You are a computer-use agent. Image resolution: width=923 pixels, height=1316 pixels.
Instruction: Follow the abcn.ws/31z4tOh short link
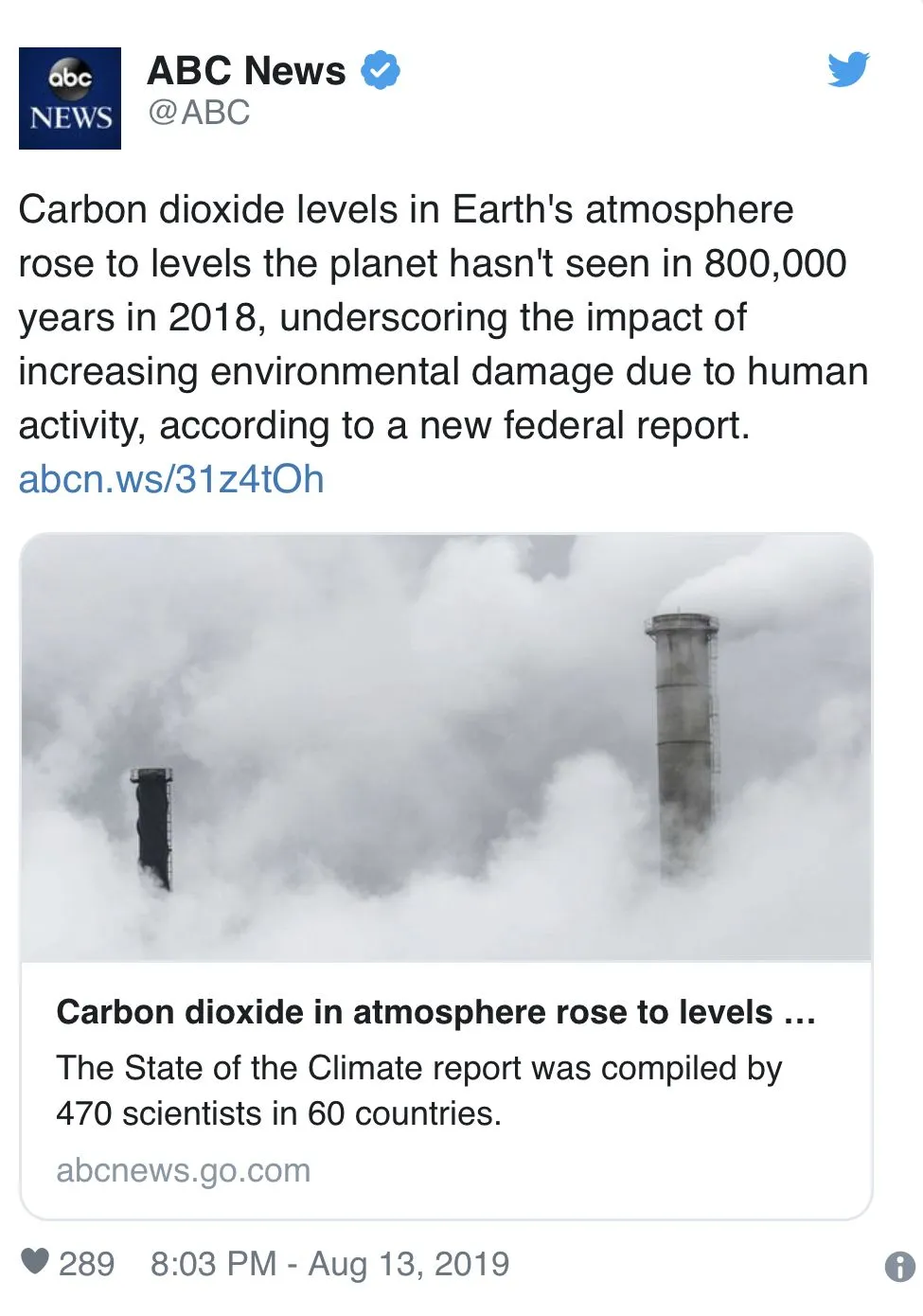[x=171, y=479]
